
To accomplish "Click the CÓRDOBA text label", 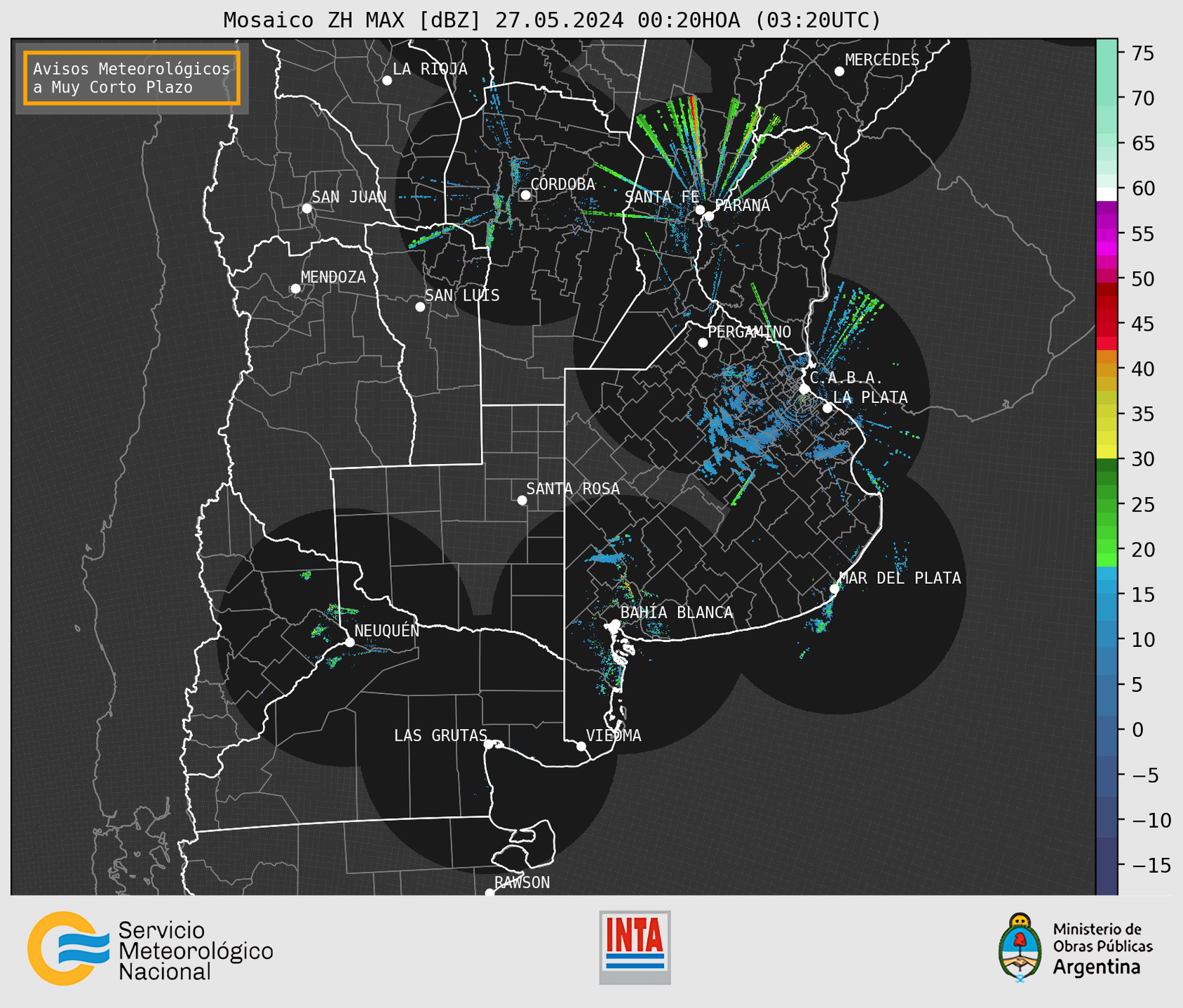I will [x=562, y=184].
